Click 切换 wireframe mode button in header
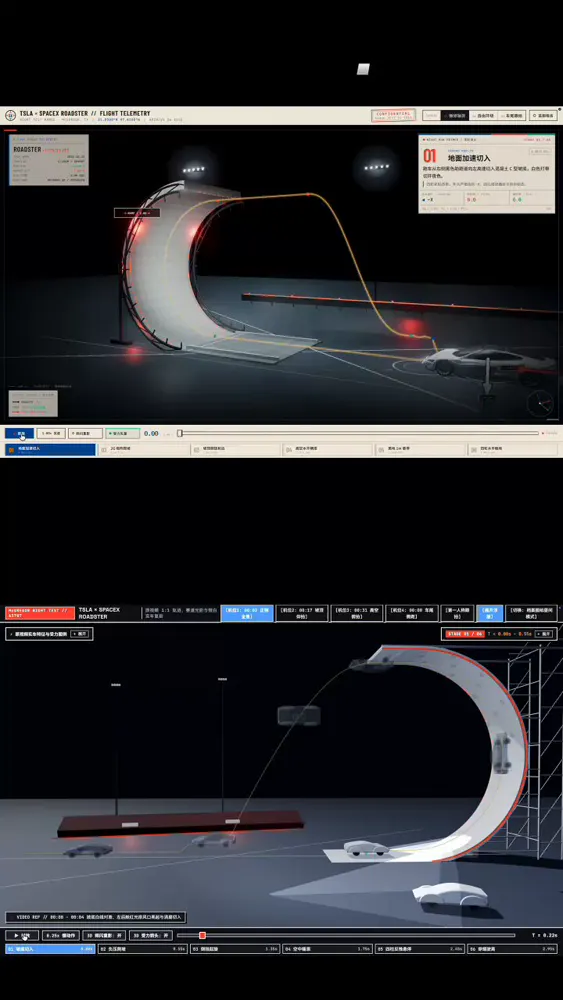The image size is (563, 1000). pos(532,614)
